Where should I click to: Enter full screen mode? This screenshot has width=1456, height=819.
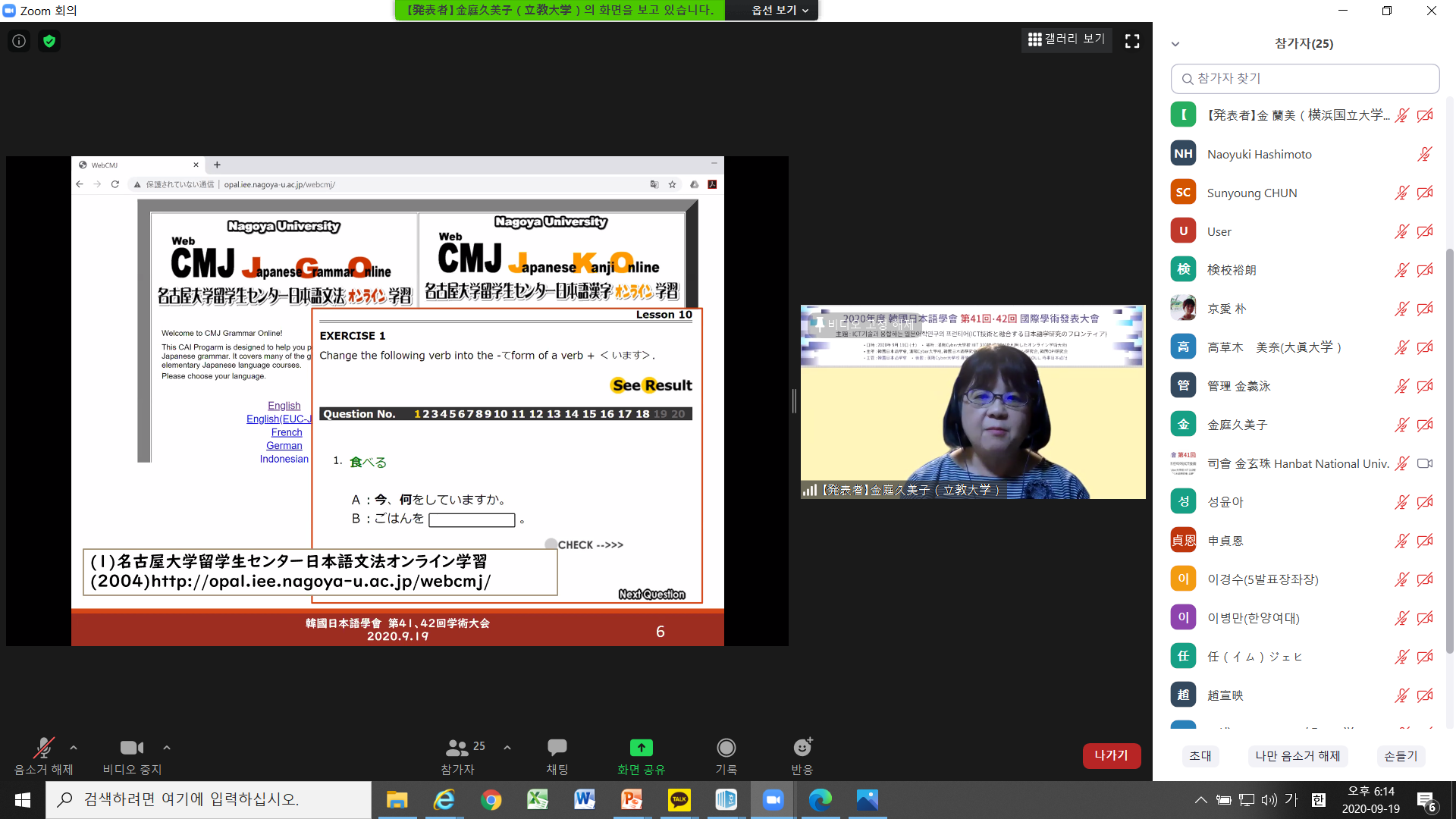coord(1132,41)
